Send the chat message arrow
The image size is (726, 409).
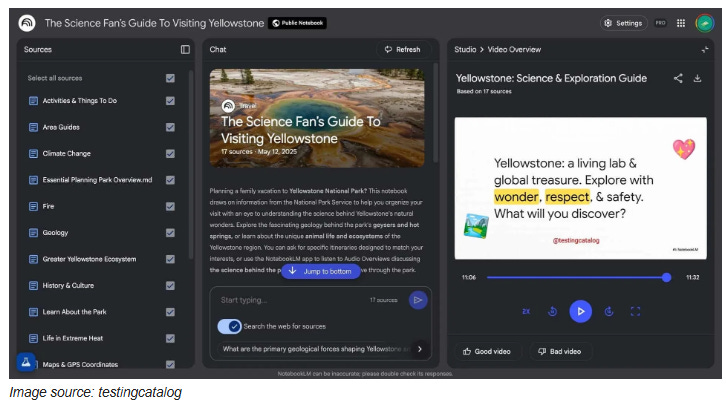point(418,300)
